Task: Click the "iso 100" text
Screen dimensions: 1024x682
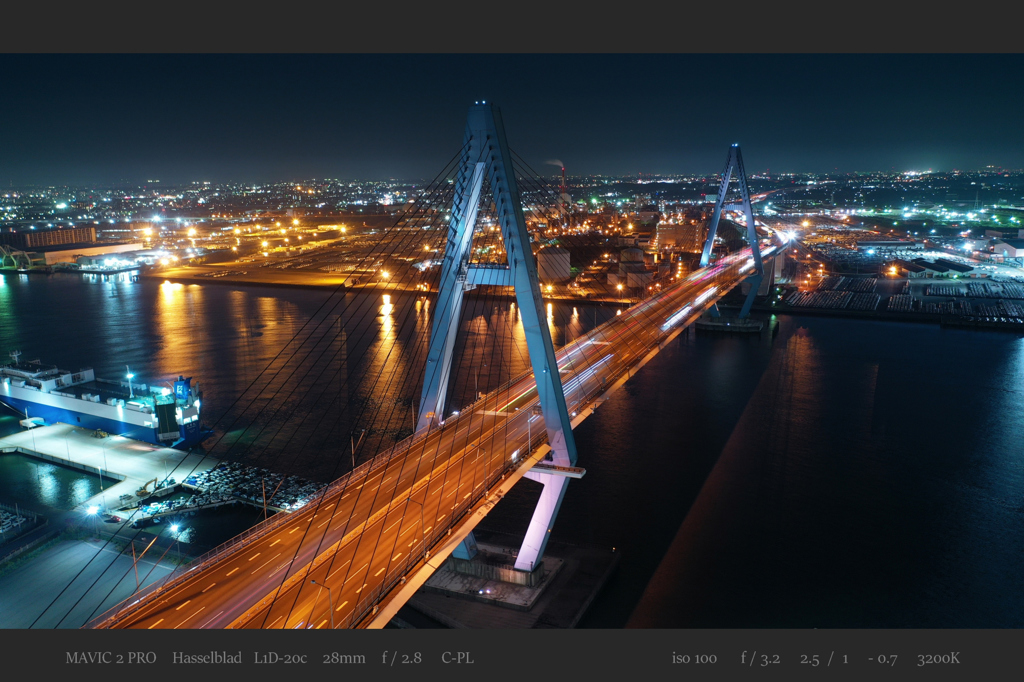Action: point(694,658)
